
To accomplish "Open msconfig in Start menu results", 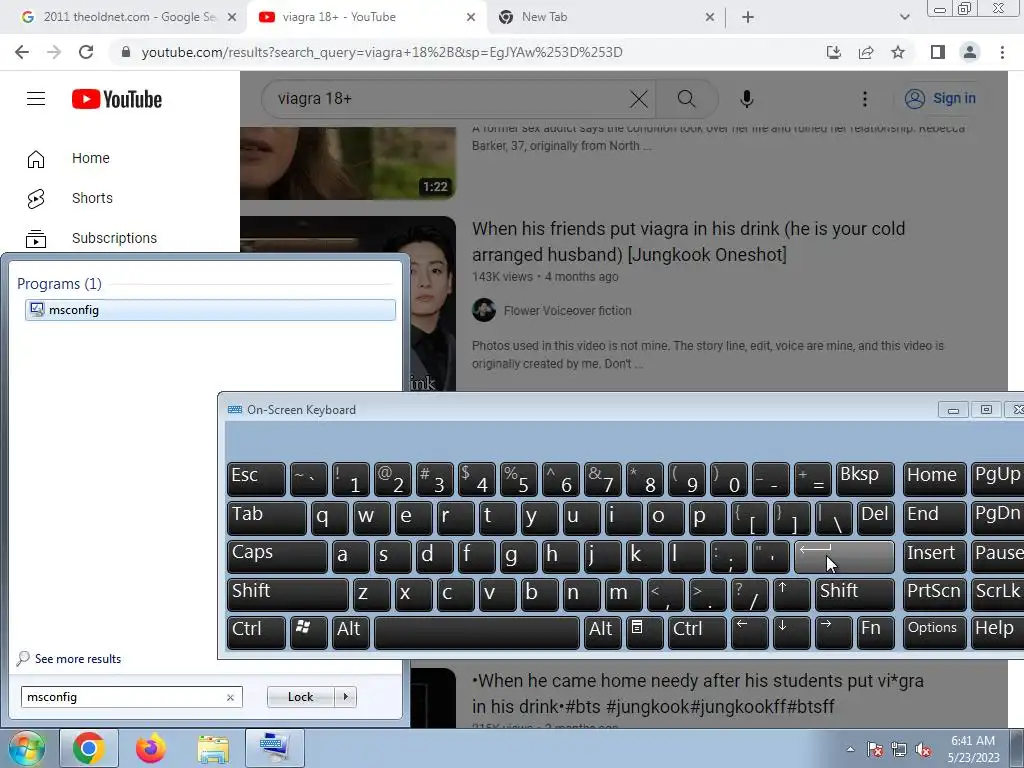I will tap(210, 310).
